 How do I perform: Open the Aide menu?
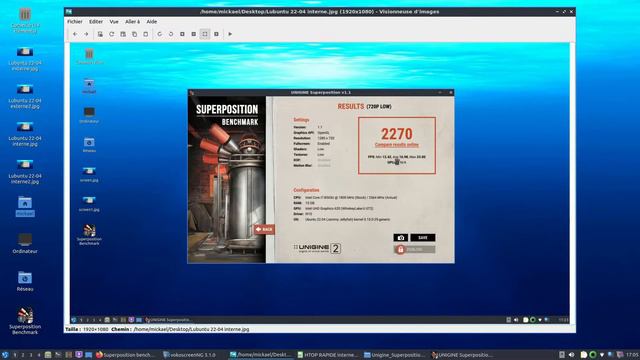pyautogui.click(x=151, y=22)
